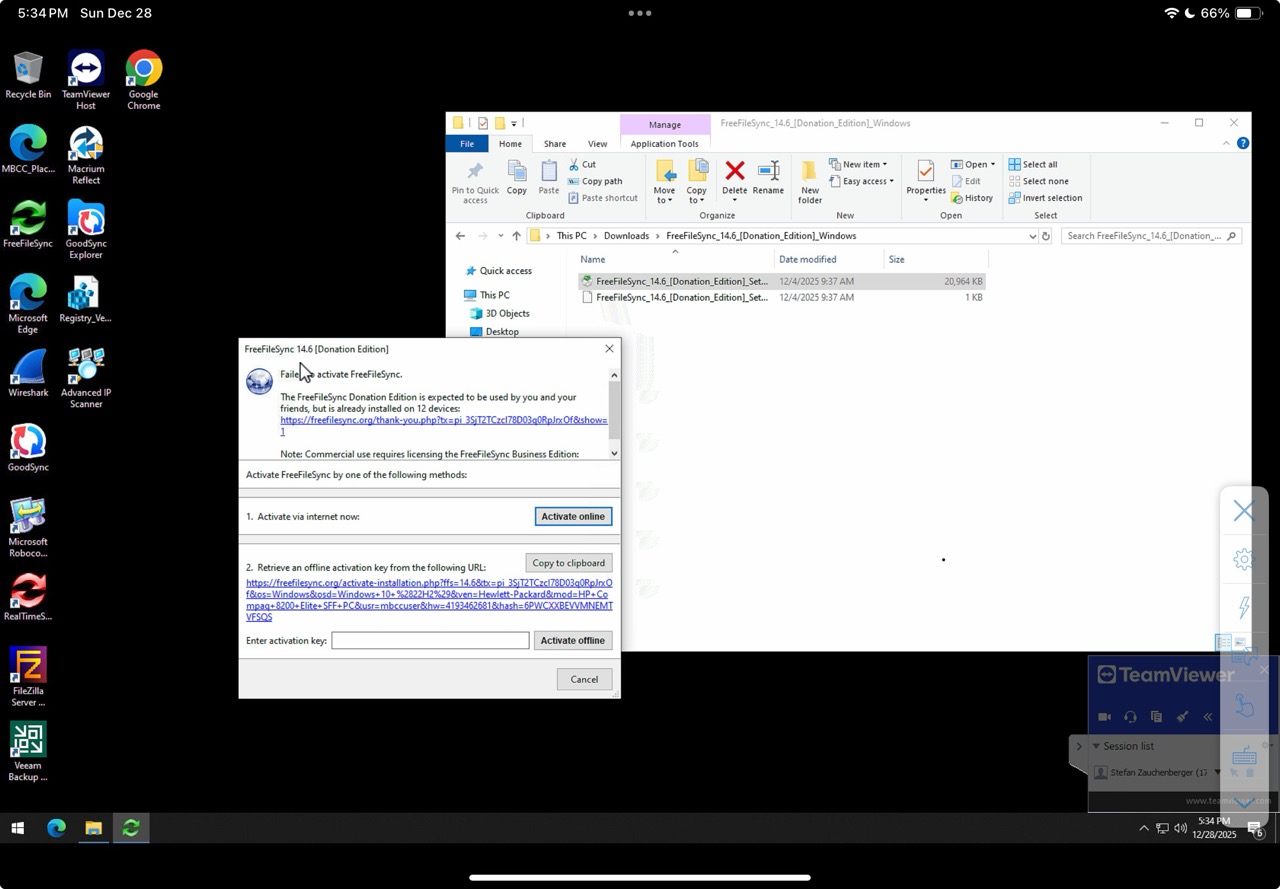This screenshot has width=1280, height=889.
Task: Click the Explorer search box
Action: (1150, 236)
